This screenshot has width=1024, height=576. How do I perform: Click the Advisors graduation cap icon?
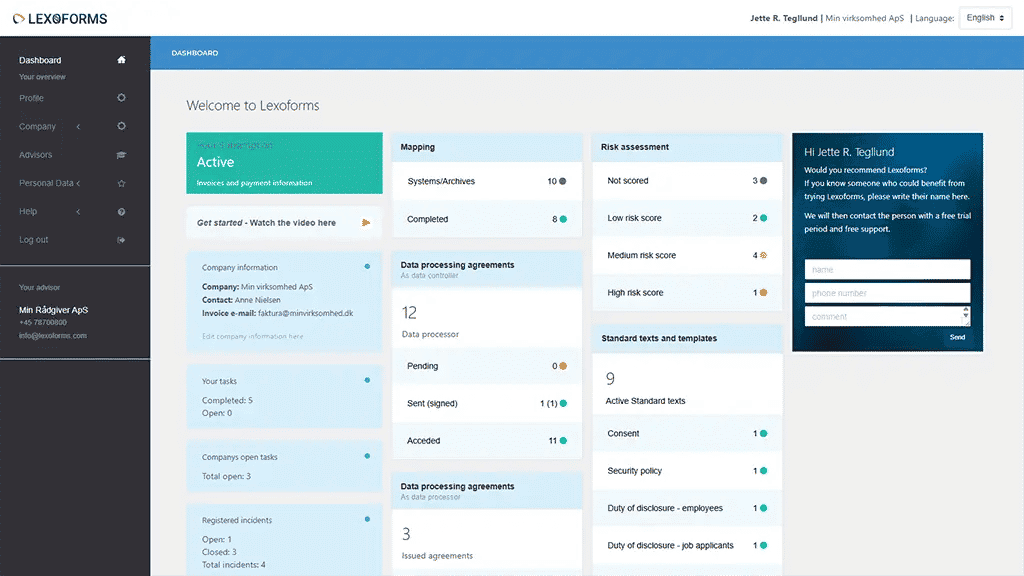[121, 155]
